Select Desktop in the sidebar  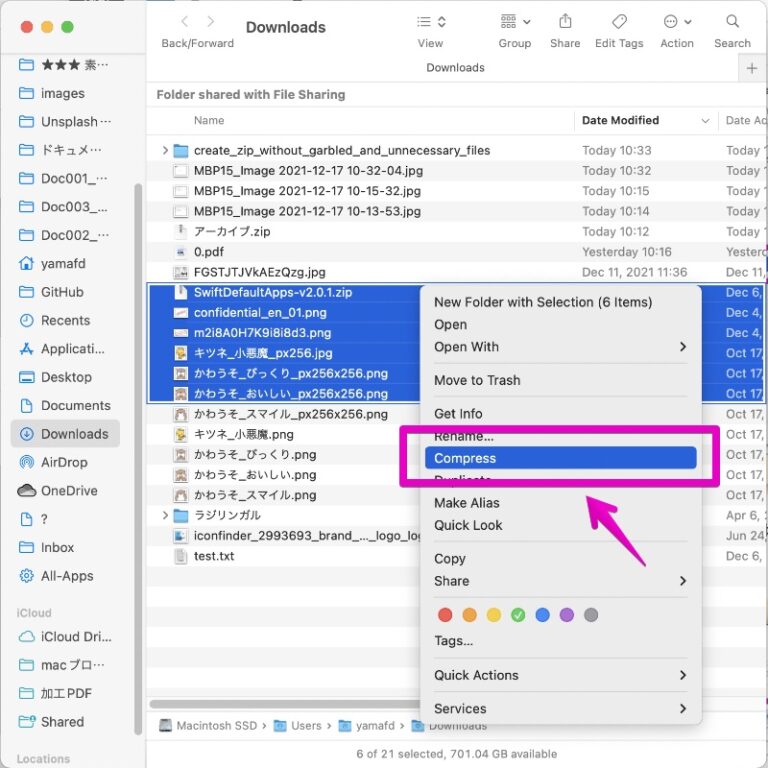click(64, 377)
